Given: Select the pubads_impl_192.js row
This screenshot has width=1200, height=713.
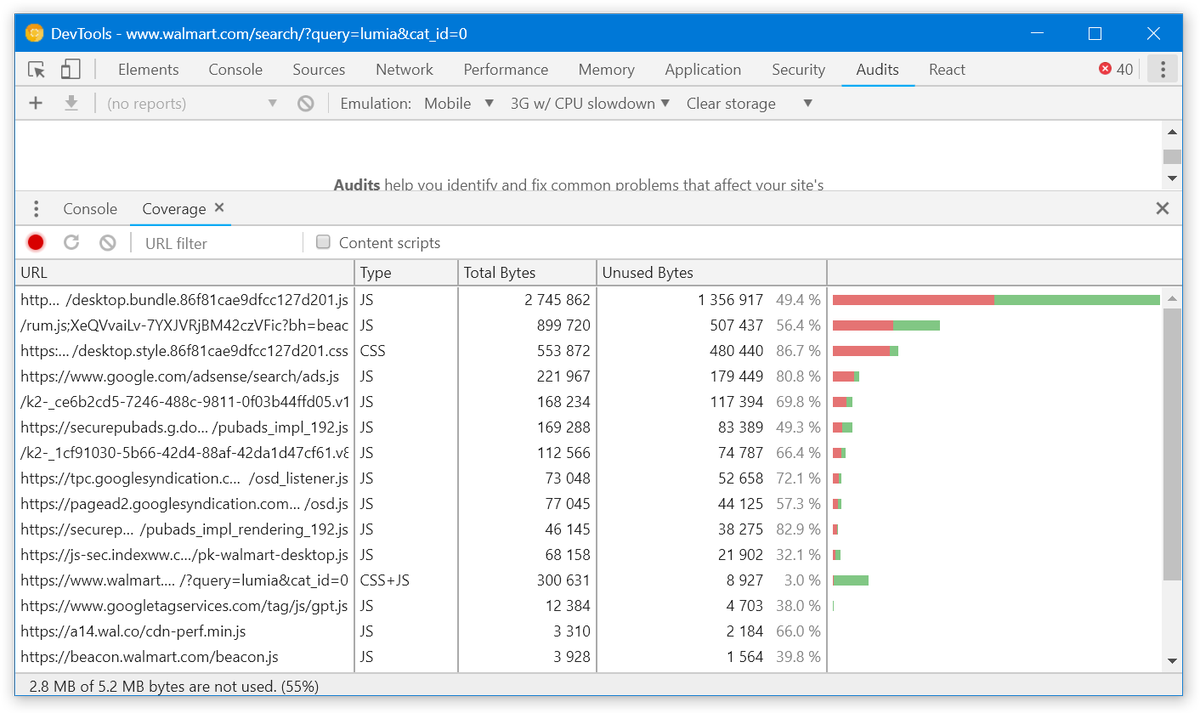Looking at the screenshot, I should [x=590, y=427].
